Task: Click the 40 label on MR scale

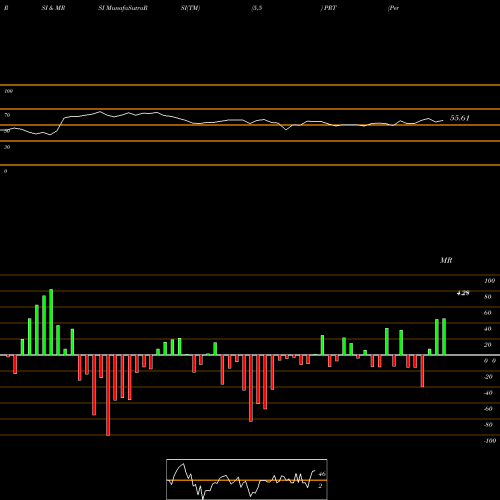Action: pos(488,329)
